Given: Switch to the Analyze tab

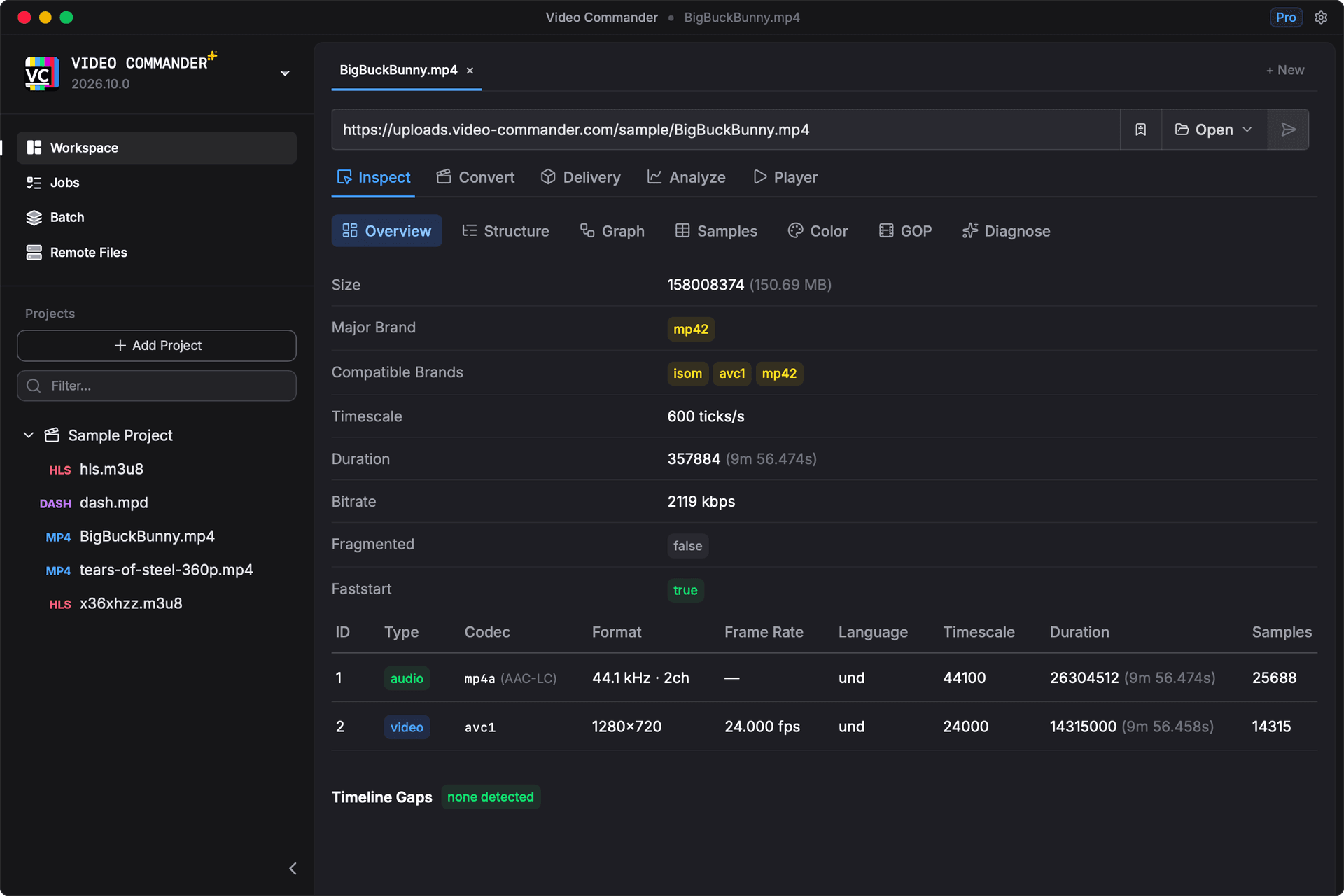Looking at the screenshot, I should point(686,178).
